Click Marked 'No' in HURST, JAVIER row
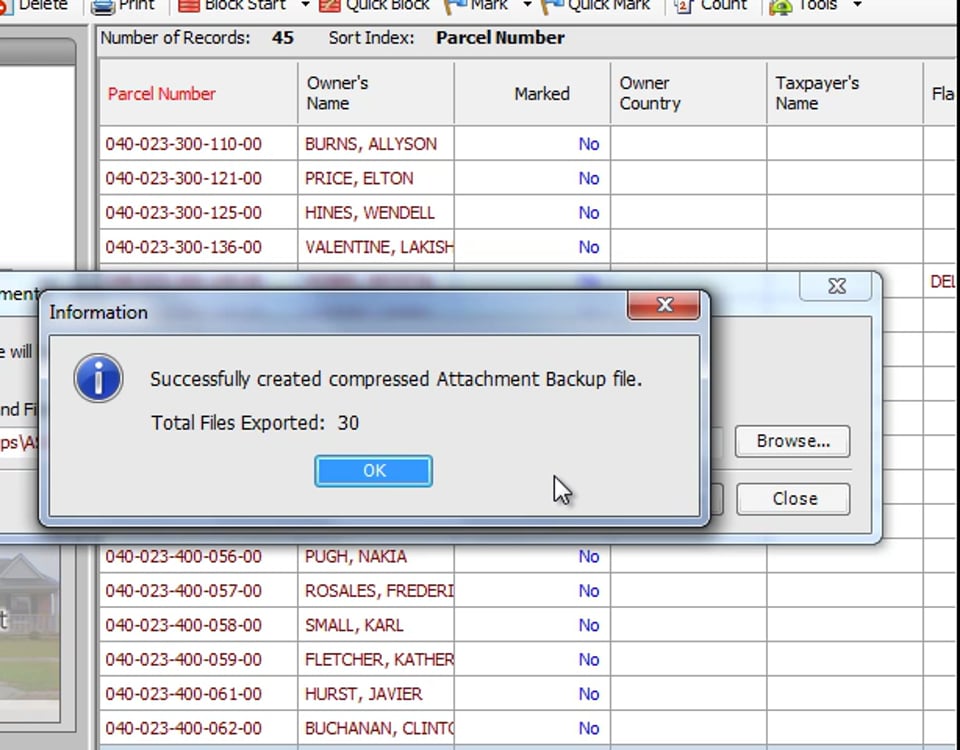This screenshot has width=960, height=750. (589, 694)
